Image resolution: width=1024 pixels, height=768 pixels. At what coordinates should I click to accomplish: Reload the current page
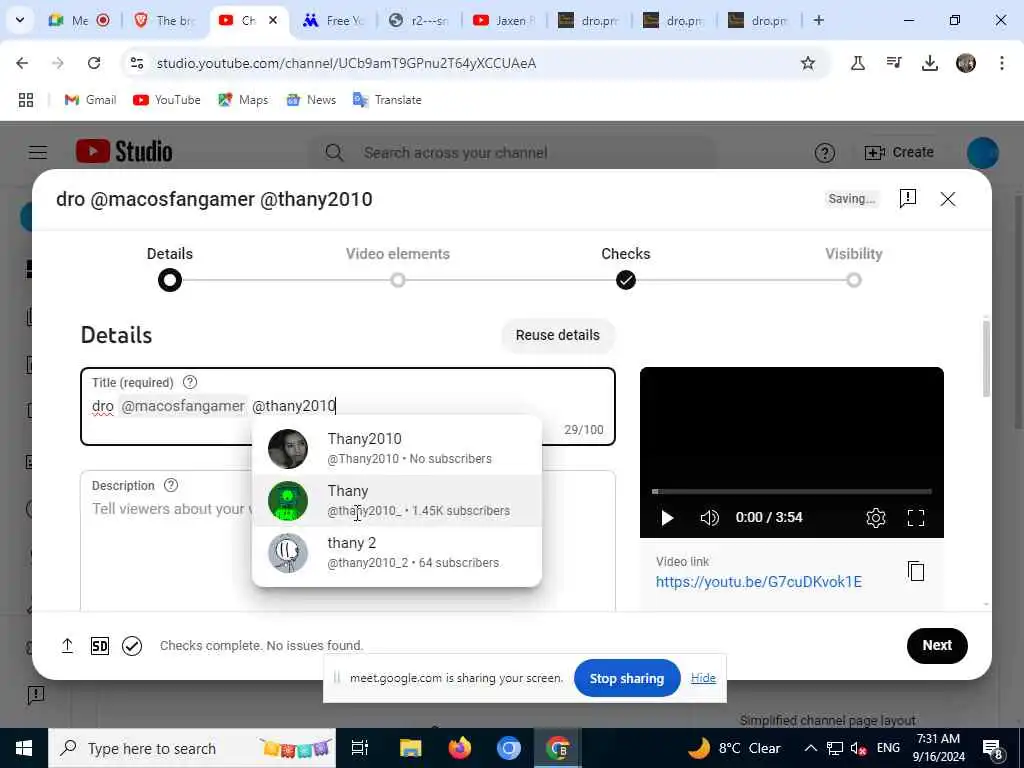(94, 63)
